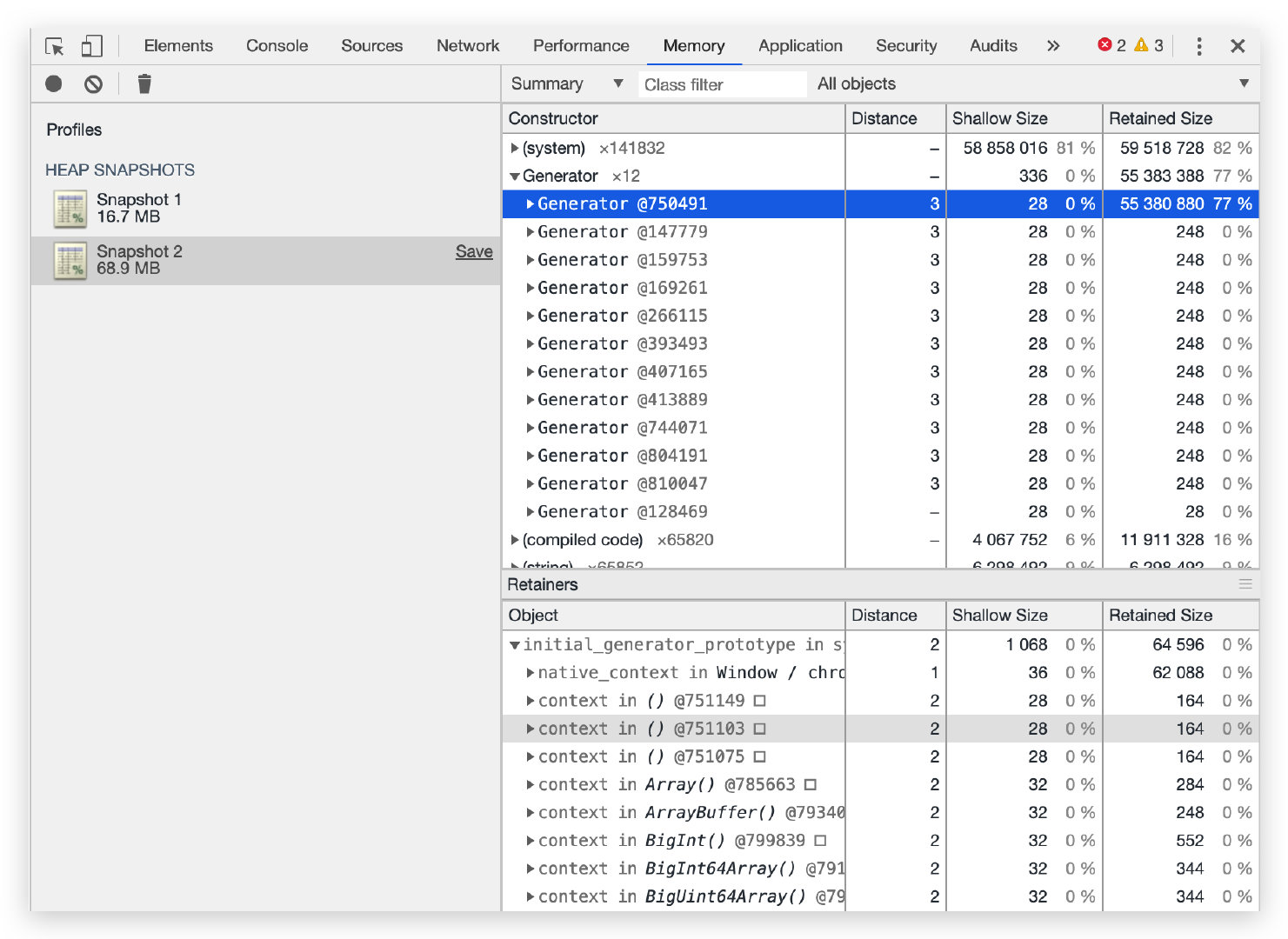
Task: Click the Save link for Snapshot 2
Action: (474, 251)
